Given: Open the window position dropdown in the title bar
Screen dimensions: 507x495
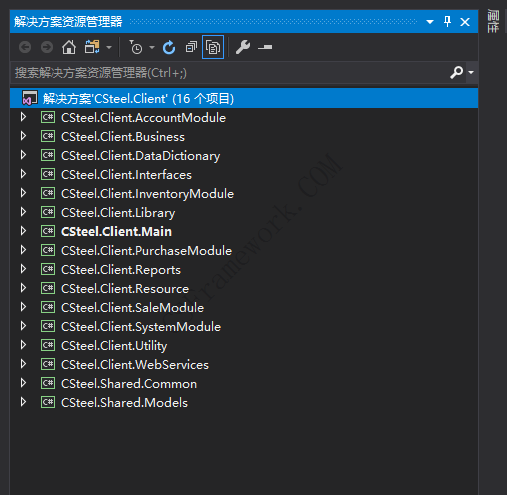Looking at the screenshot, I should pos(430,22).
